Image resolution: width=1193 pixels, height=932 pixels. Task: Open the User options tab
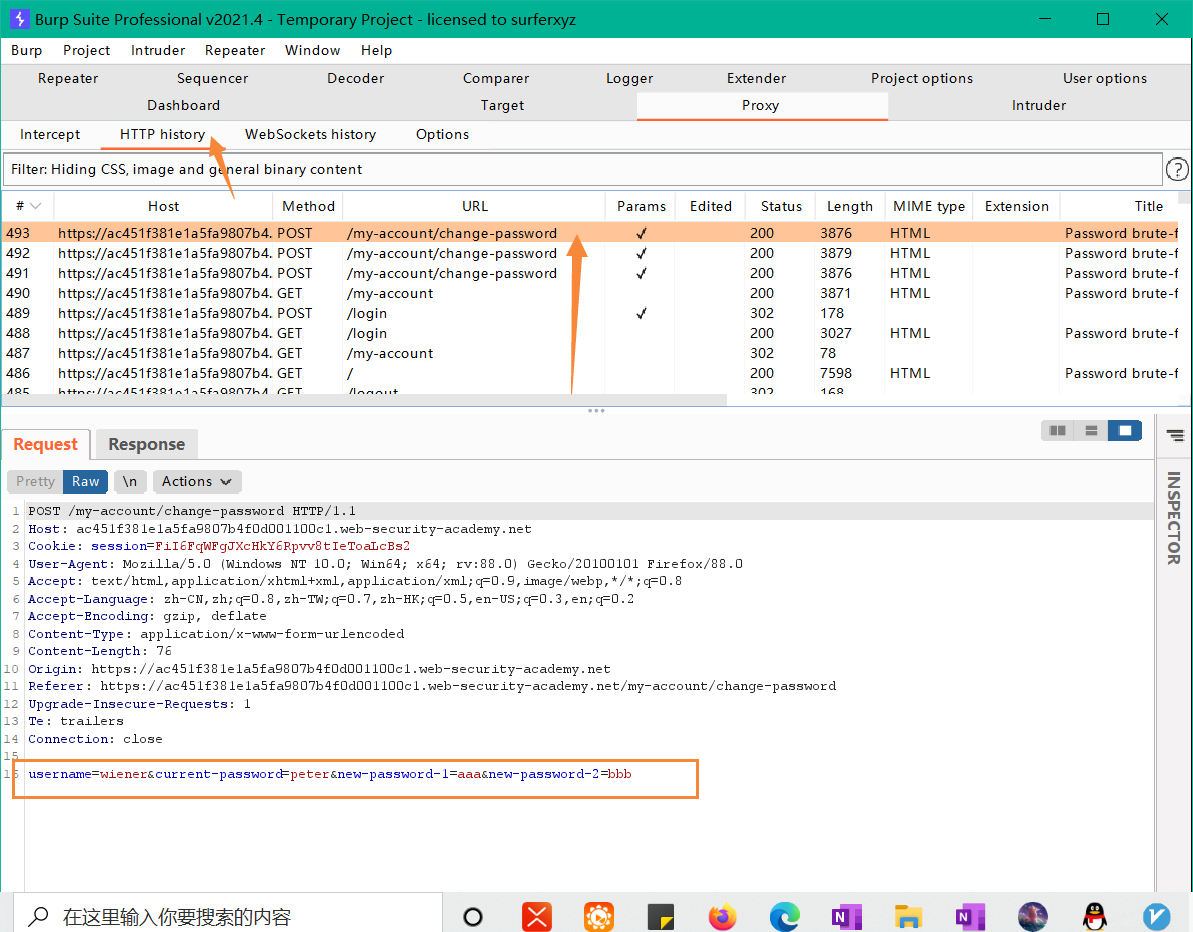pos(1104,78)
